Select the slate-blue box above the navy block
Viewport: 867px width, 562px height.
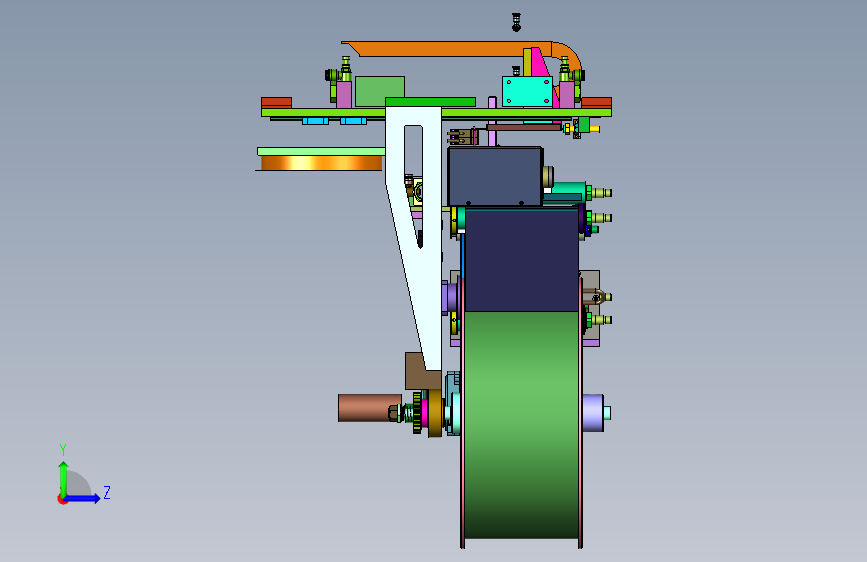tap(495, 176)
